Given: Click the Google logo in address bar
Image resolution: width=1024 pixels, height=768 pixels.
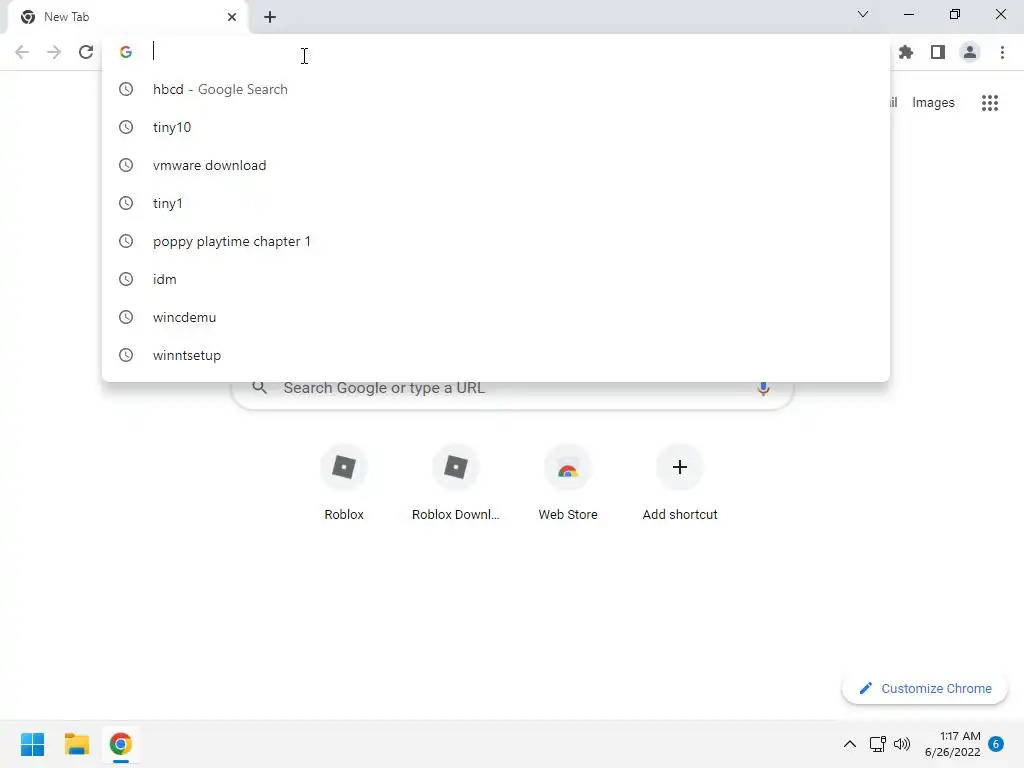Looking at the screenshot, I should click(126, 52).
